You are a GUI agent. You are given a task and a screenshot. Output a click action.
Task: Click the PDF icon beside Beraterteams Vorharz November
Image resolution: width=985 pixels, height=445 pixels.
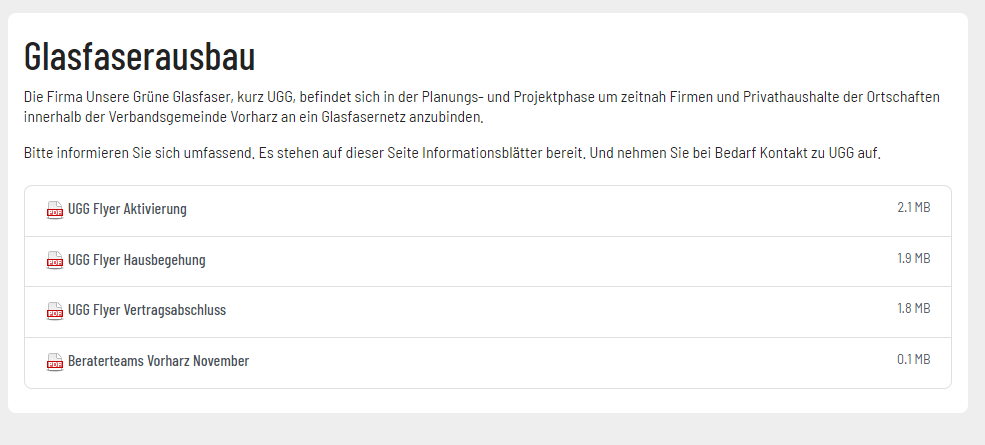pos(55,362)
